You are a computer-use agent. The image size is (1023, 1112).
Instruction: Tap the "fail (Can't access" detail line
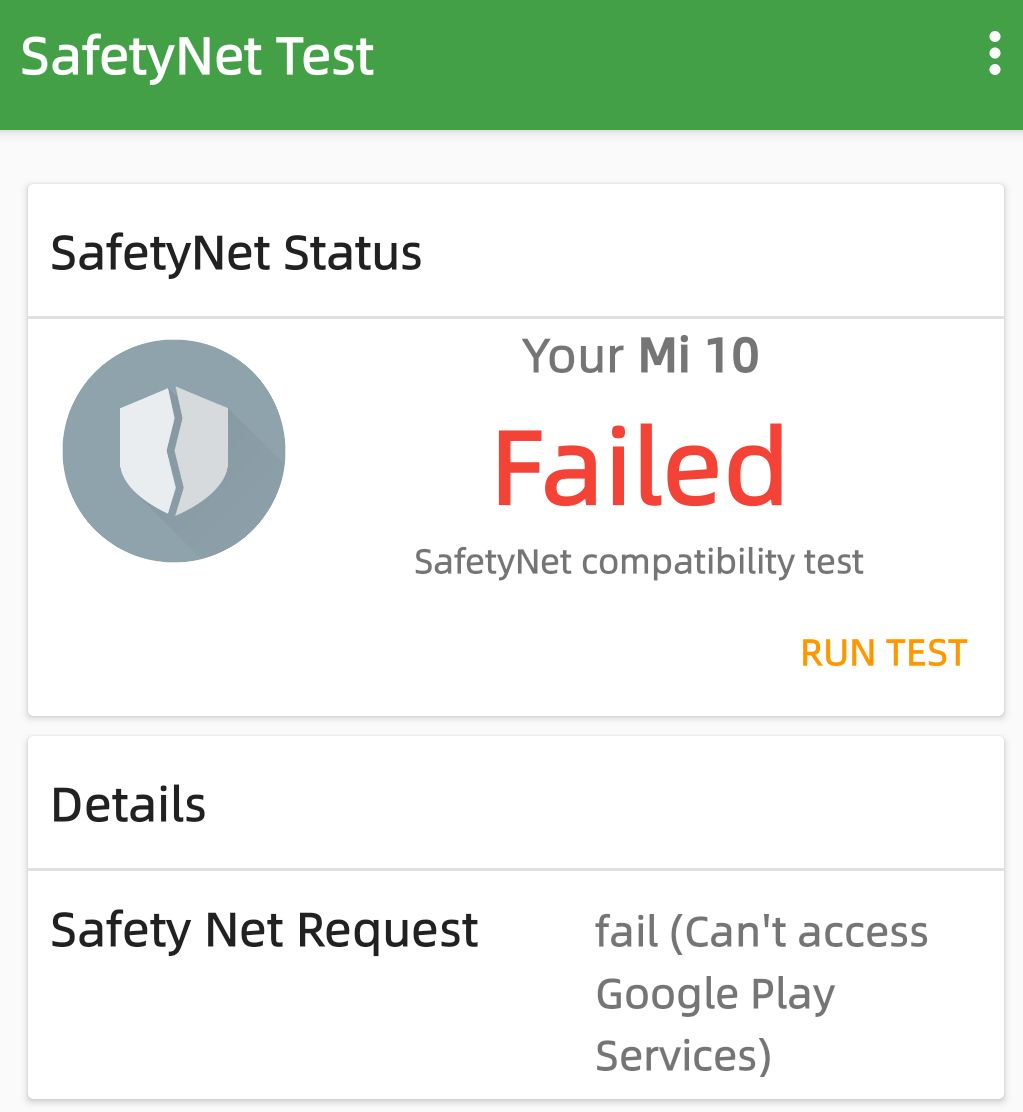pos(761,932)
